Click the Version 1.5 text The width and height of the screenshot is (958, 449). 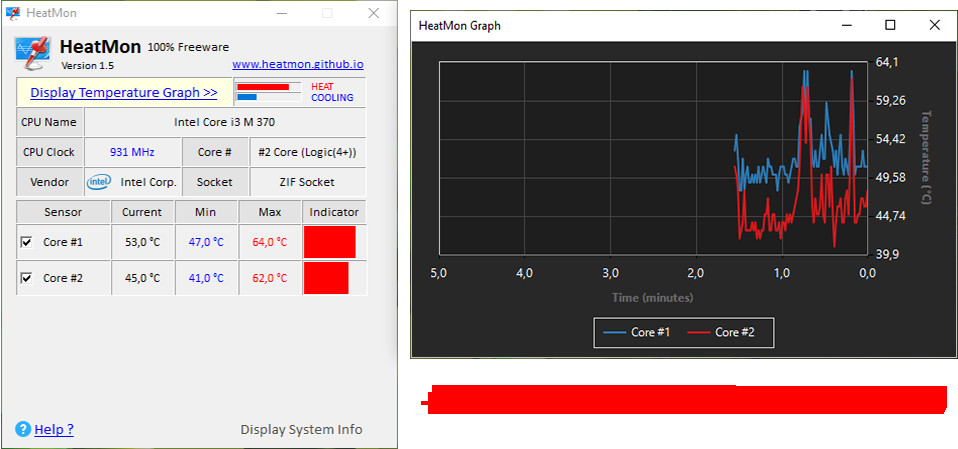(87, 65)
